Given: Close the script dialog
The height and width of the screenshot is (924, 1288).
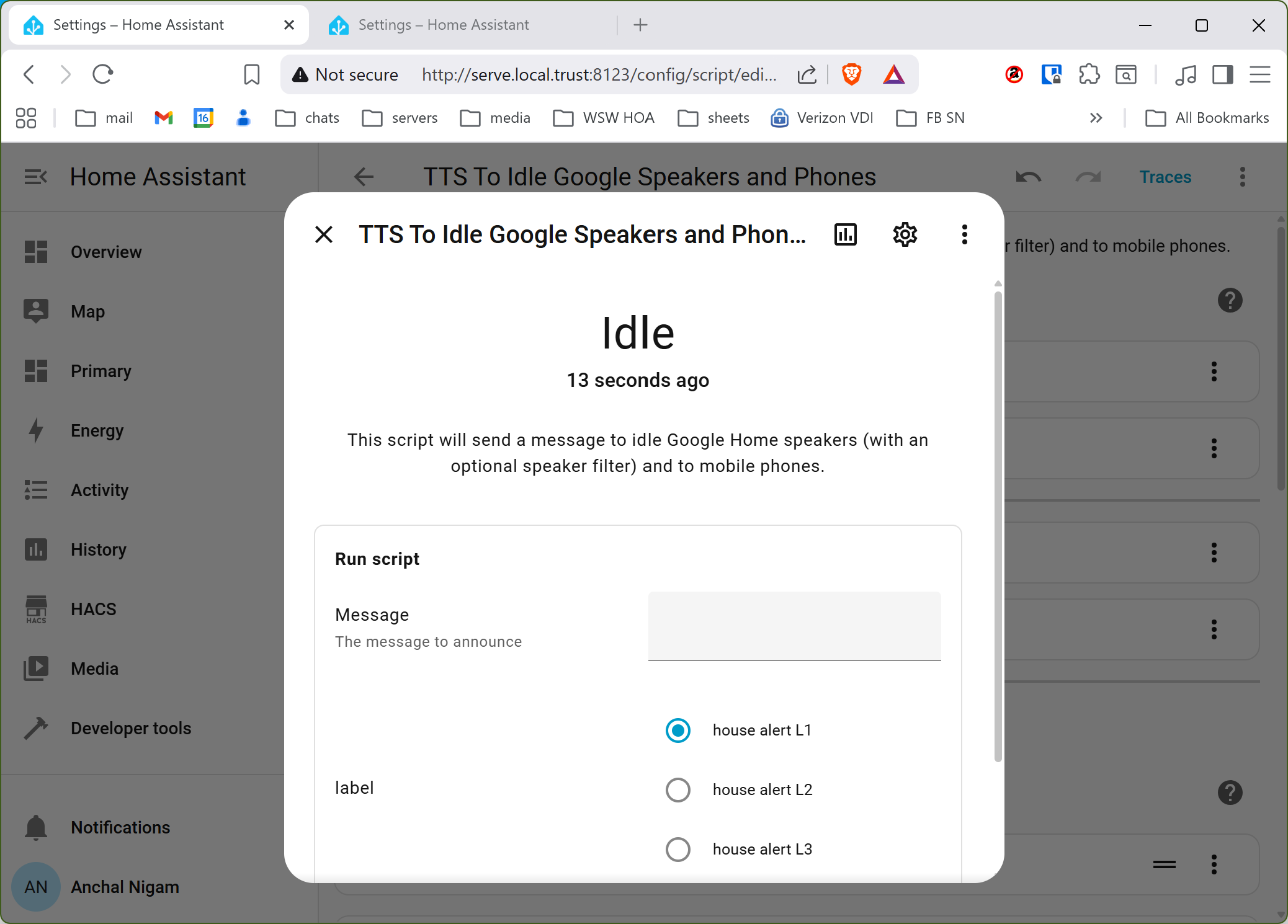Looking at the screenshot, I should tap(324, 234).
